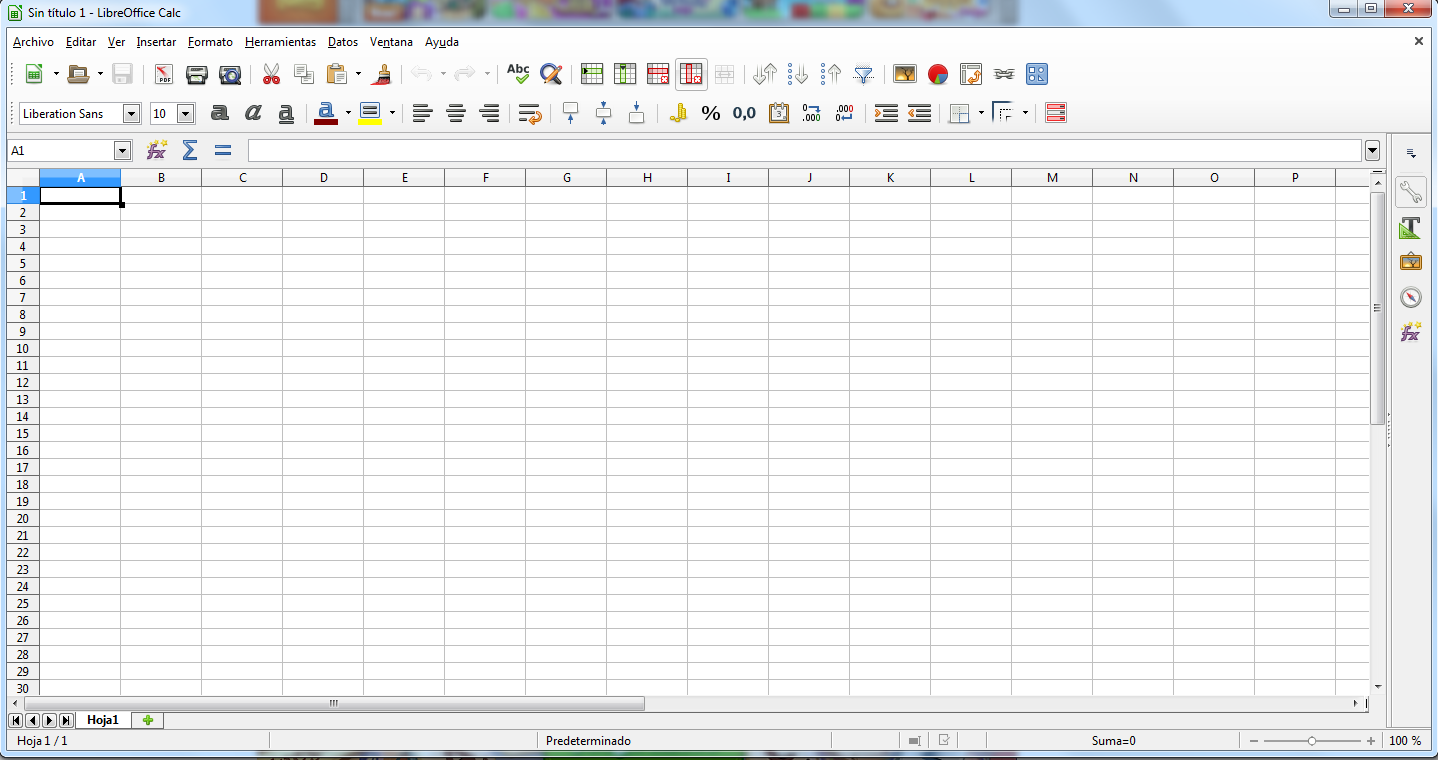The height and width of the screenshot is (760, 1438).
Task: Open the AutoFilter funnel icon
Action: tap(864, 74)
